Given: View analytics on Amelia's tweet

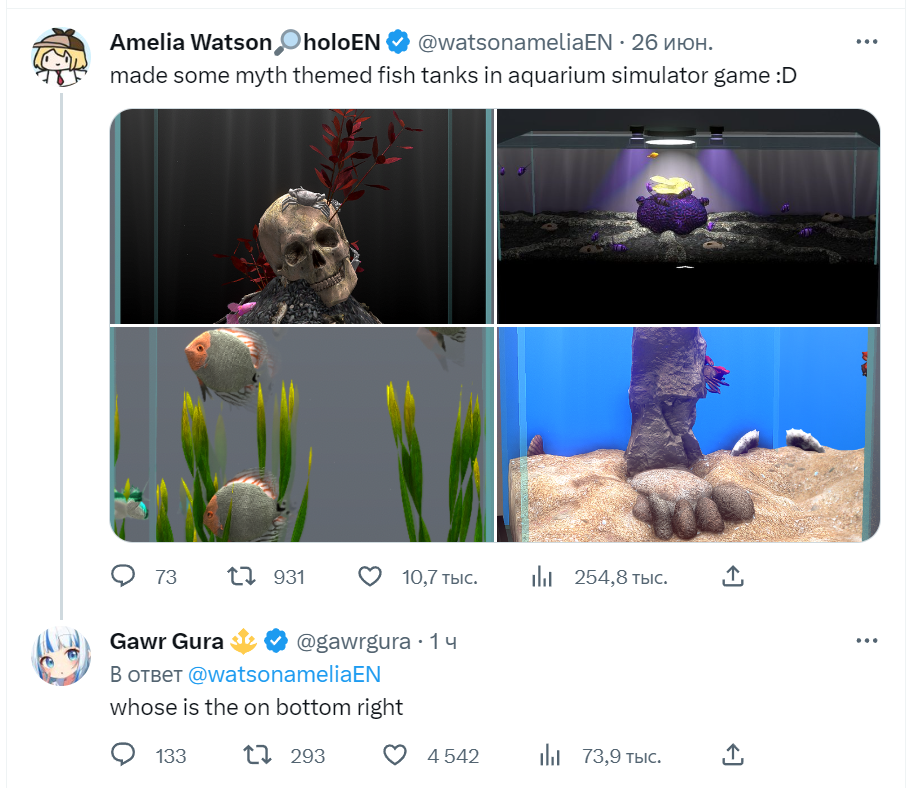Looking at the screenshot, I should click(x=542, y=577).
